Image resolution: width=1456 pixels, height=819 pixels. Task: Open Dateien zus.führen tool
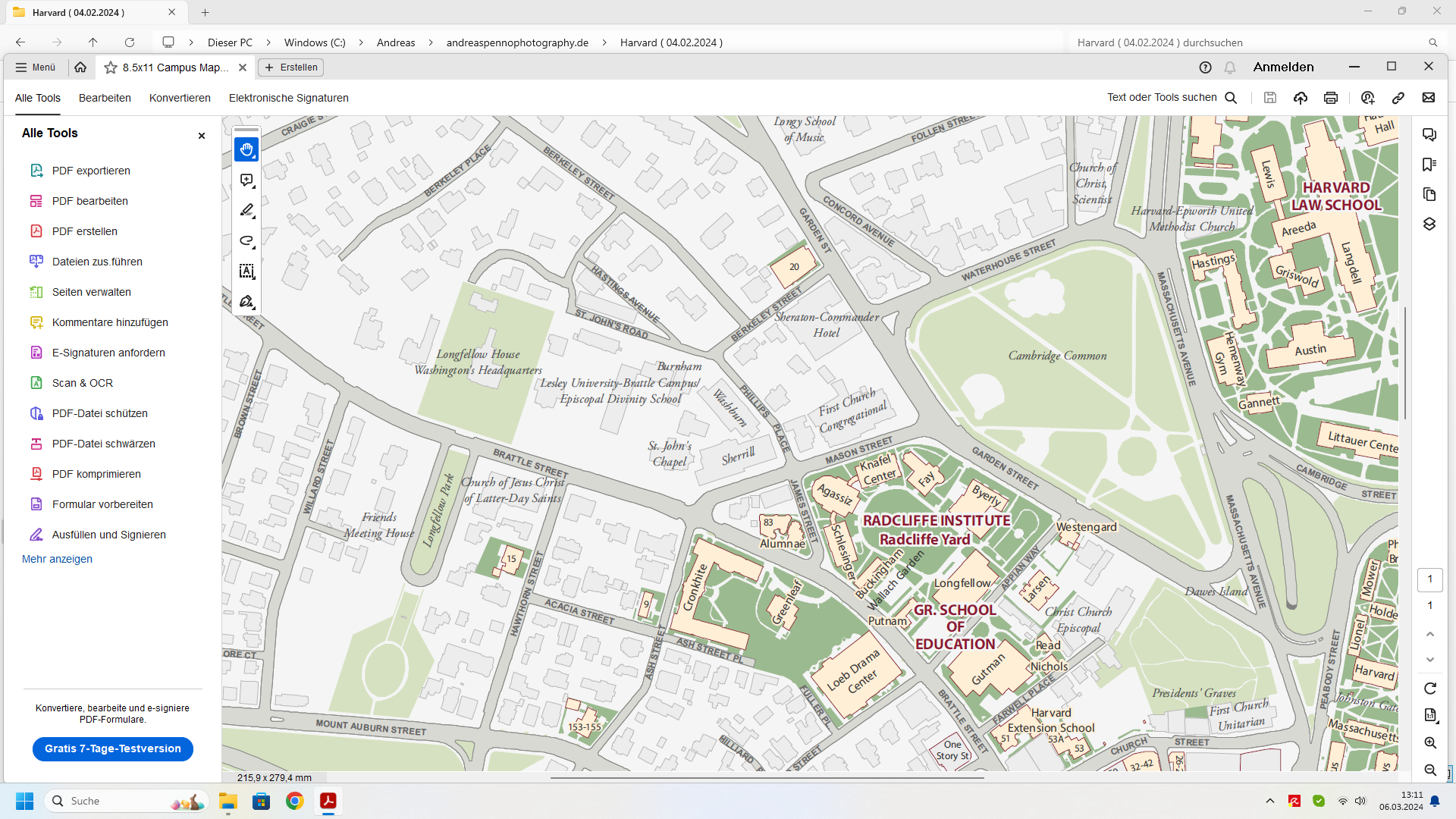[x=97, y=262]
